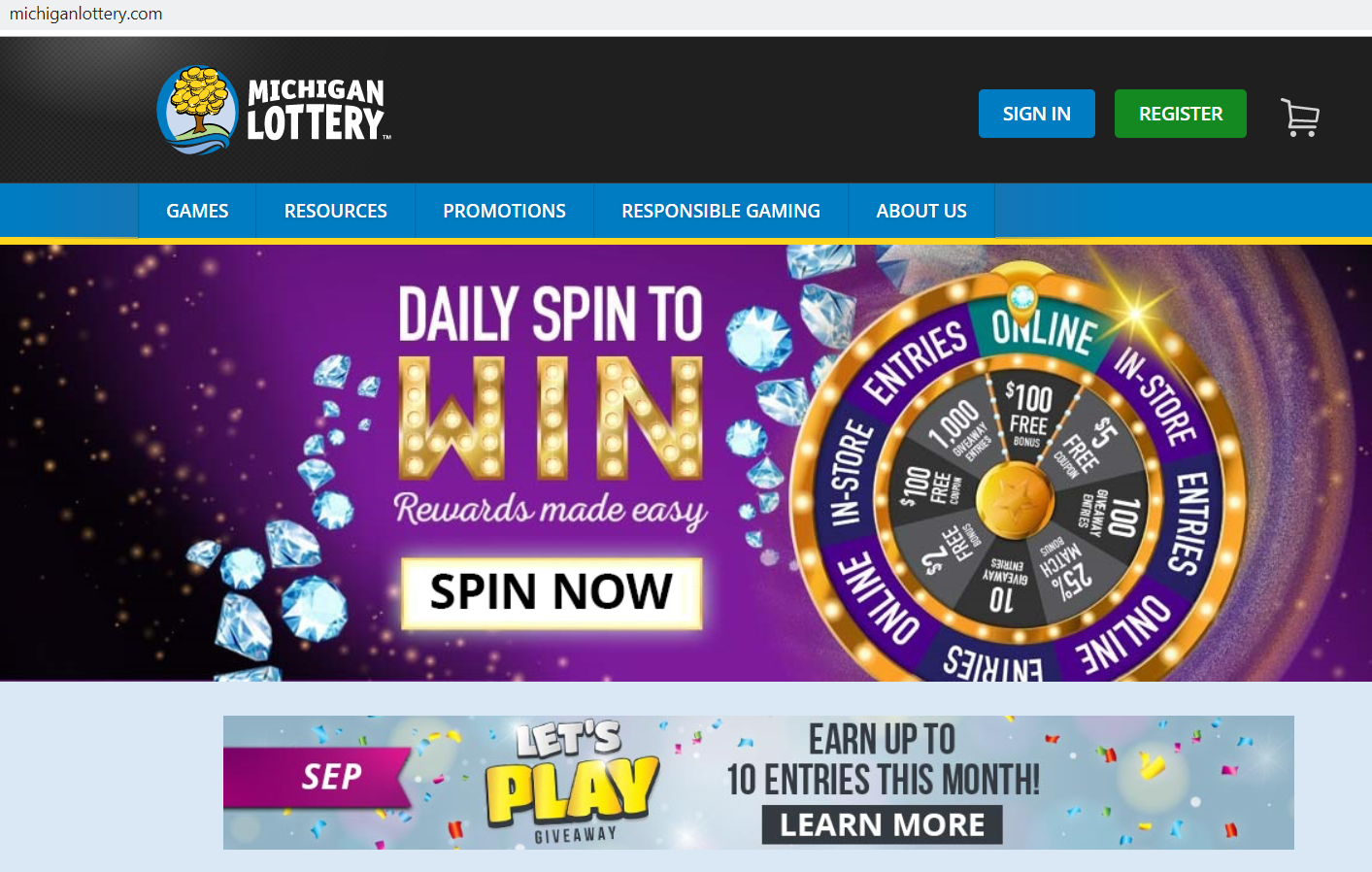The width and height of the screenshot is (1372, 872).
Task: Open the Promotions menu
Action: tap(505, 211)
